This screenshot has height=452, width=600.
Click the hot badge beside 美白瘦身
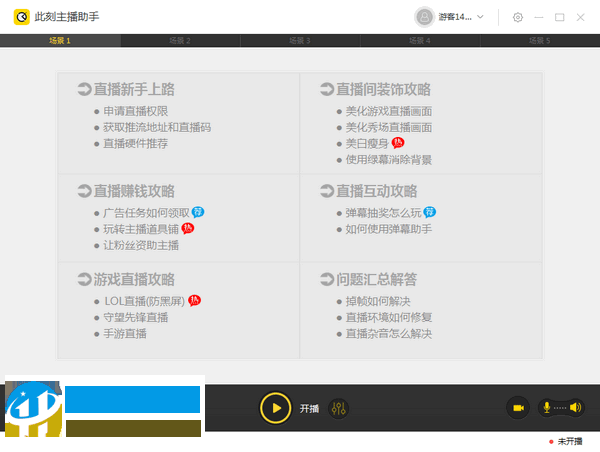(x=398, y=143)
